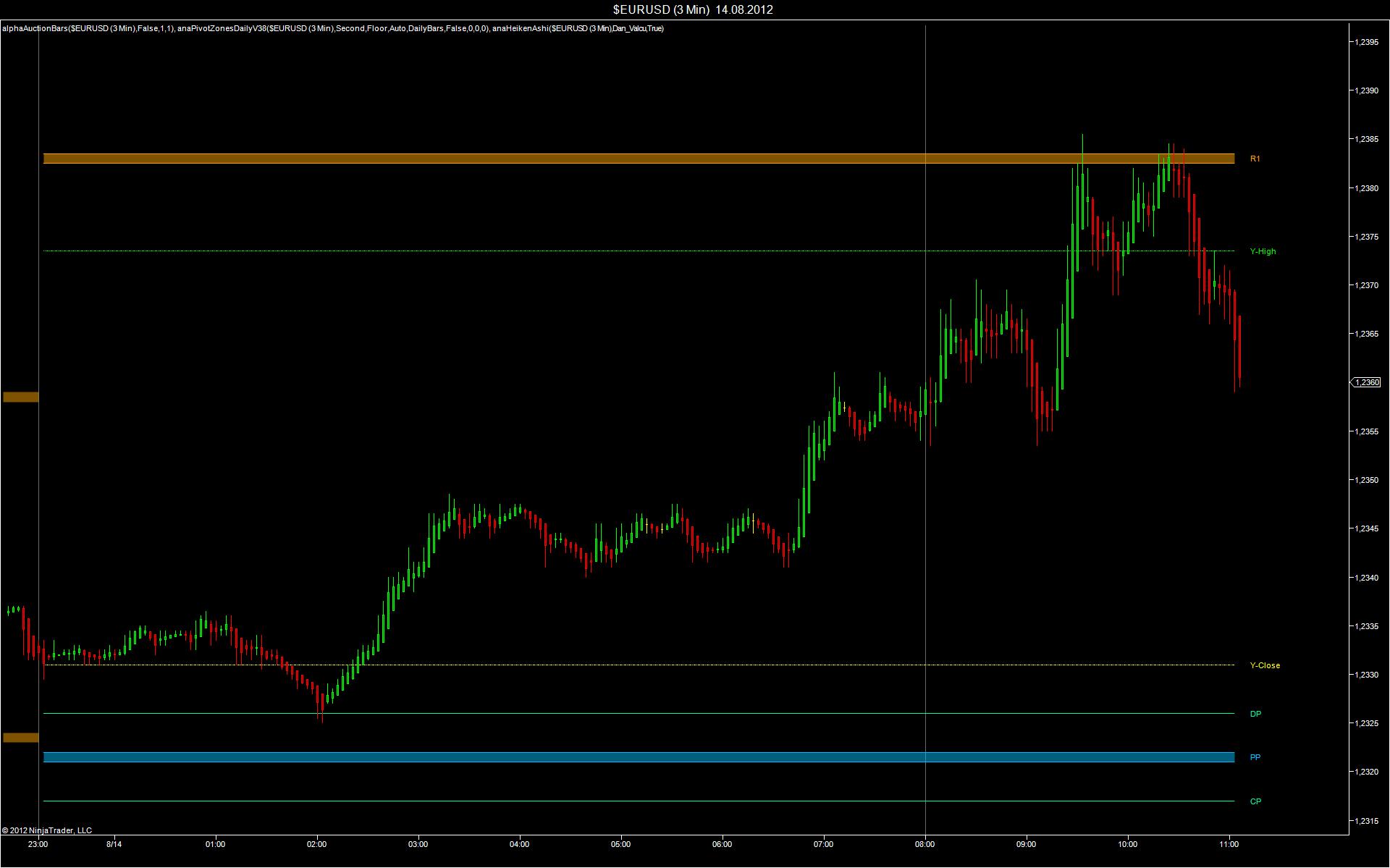Click the 05:00 time axis label

tap(620, 844)
